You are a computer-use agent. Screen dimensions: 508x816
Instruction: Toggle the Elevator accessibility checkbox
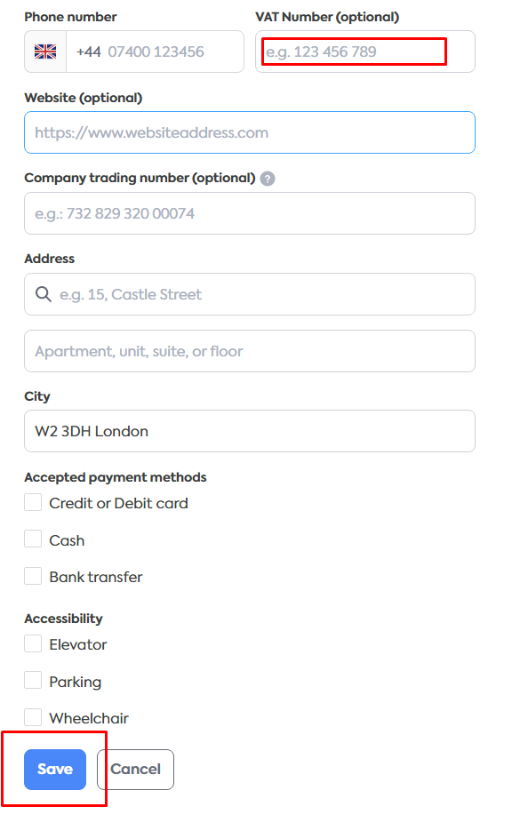click(33, 644)
